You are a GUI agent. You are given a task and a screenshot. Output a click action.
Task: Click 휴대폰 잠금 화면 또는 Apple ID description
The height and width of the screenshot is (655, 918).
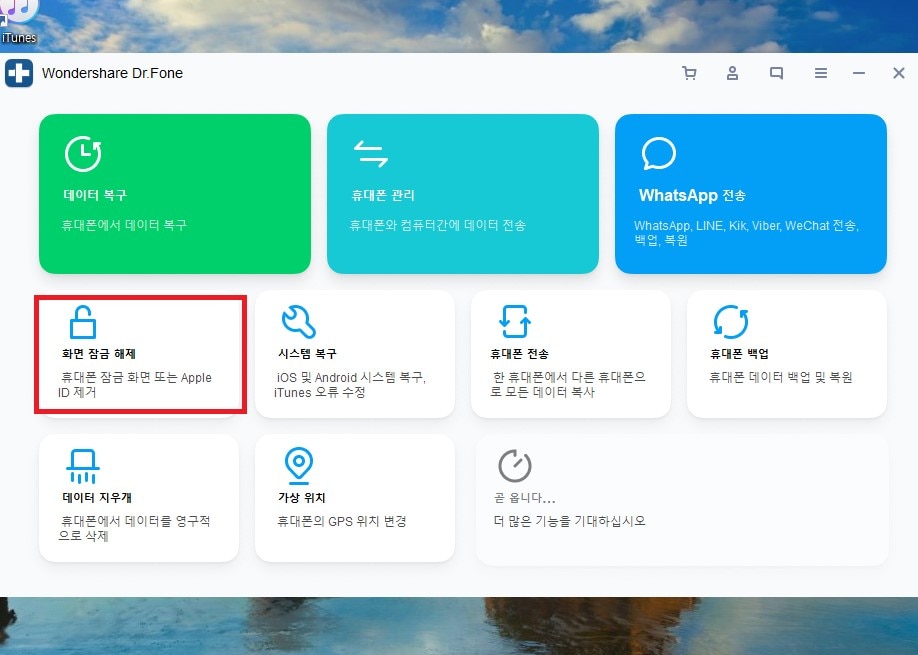(135, 385)
